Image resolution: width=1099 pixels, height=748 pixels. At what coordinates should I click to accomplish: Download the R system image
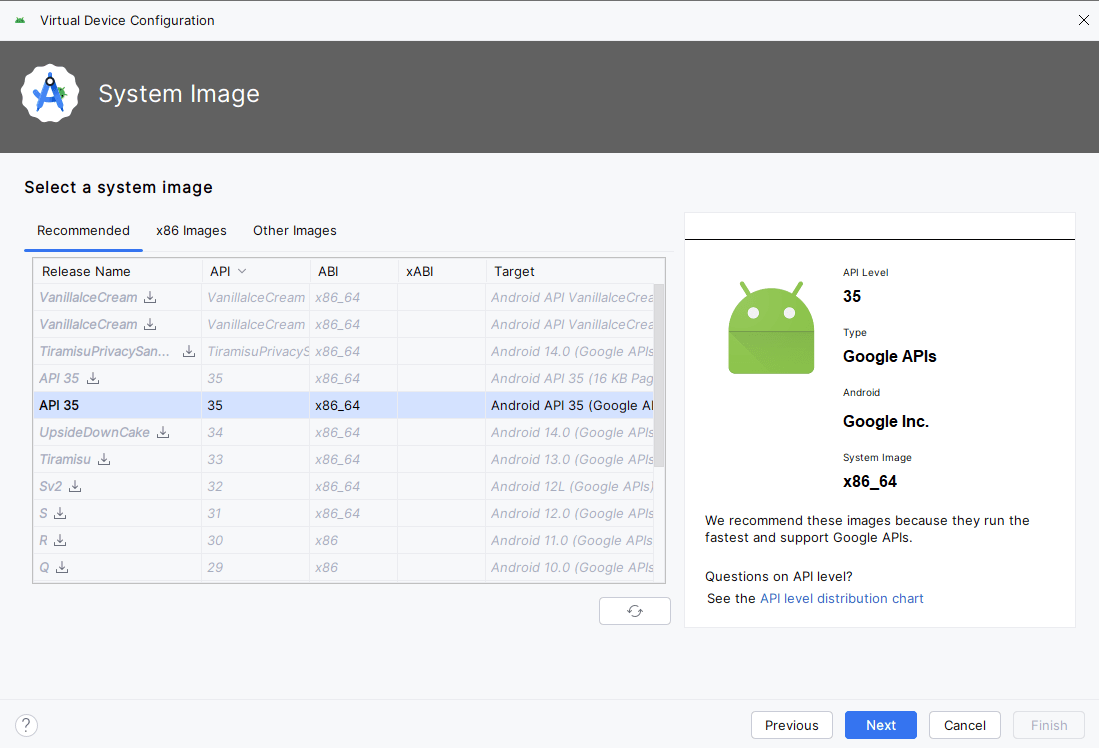pos(60,541)
